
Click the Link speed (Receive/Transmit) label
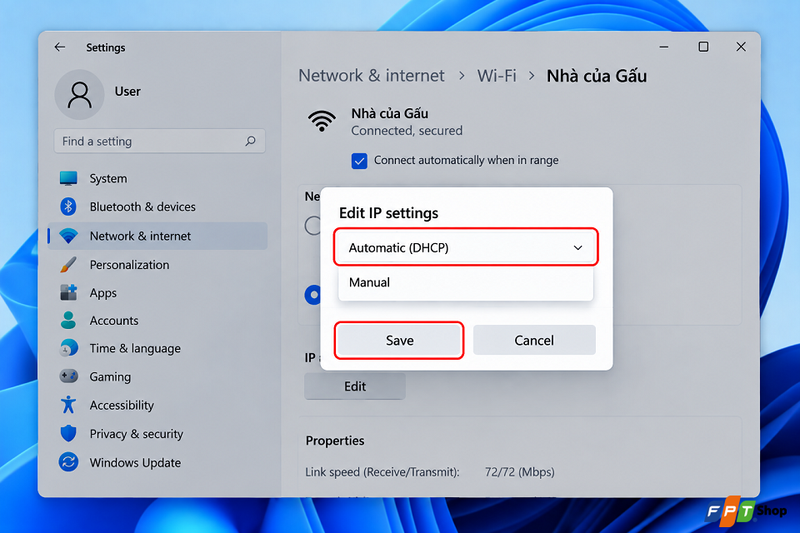[x=382, y=472]
